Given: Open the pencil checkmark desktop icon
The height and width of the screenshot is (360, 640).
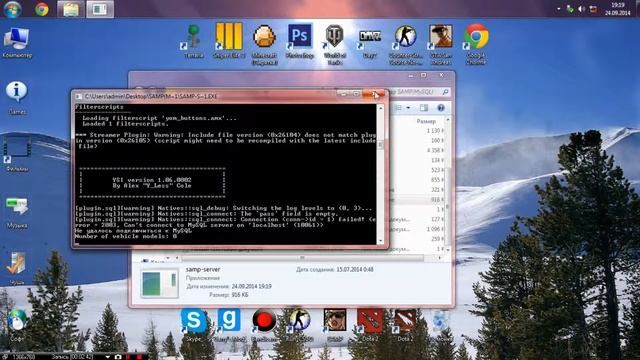Looking at the screenshot, I should (x=17, y=268).
